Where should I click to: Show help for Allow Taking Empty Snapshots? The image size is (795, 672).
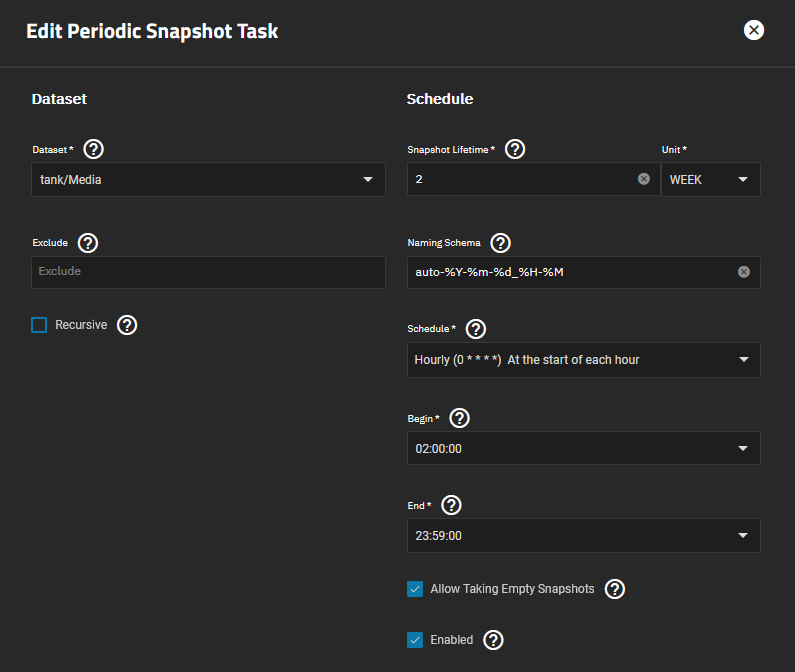[x=615, y=589]
